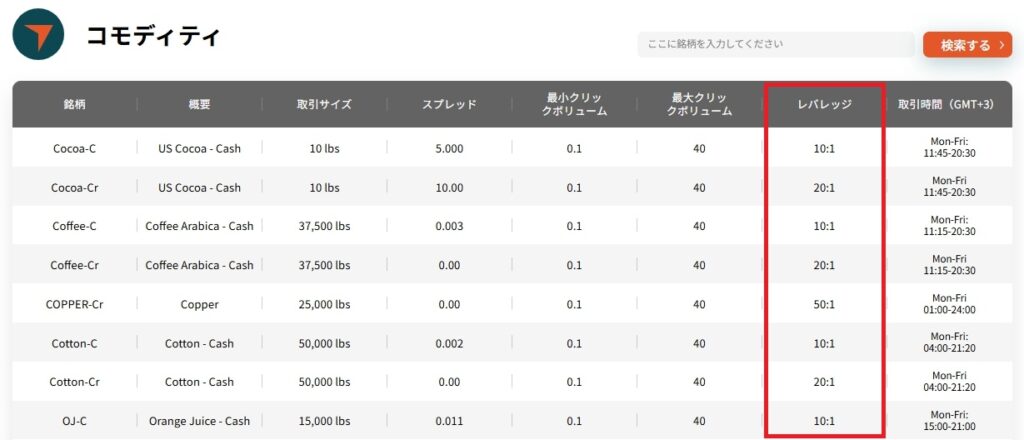
Task: Select the Cocoa-Cr symbol cell
Action: [74, 187]
